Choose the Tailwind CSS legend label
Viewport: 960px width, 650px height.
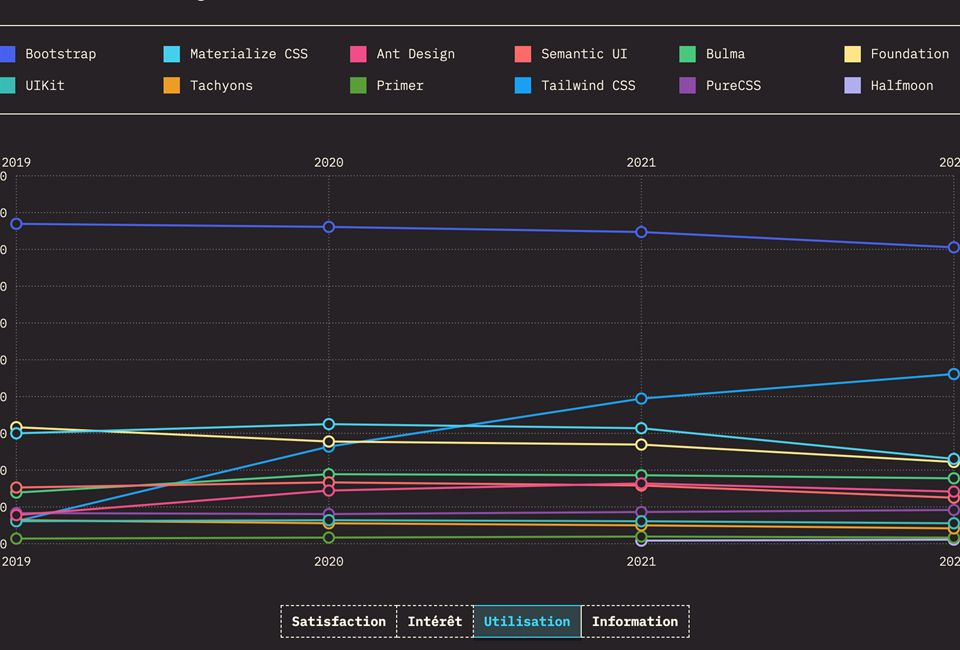pyautogui.click(x=588, y=86)
